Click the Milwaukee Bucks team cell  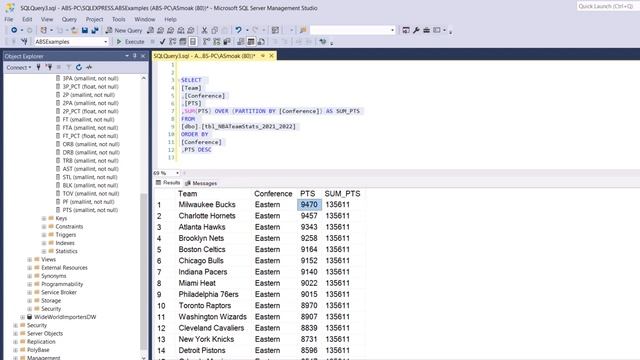tap(207, 204)
